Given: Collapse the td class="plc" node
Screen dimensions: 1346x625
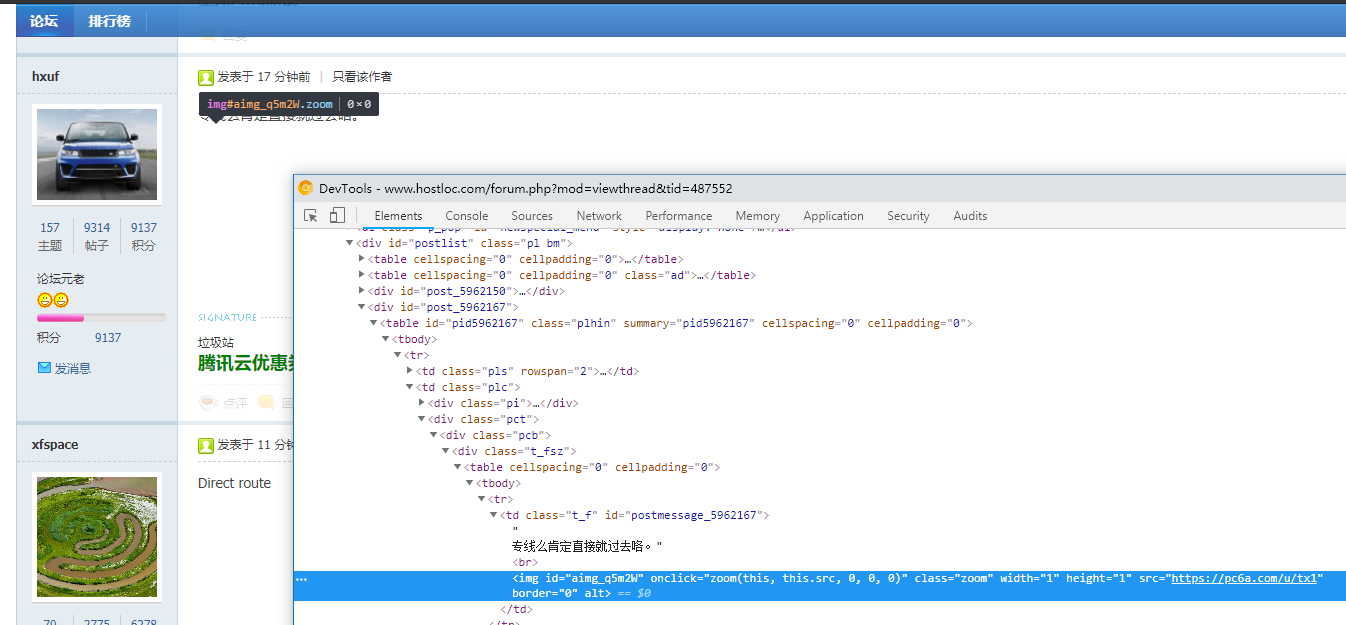Looking at the screenshot, I should point(410,387).
